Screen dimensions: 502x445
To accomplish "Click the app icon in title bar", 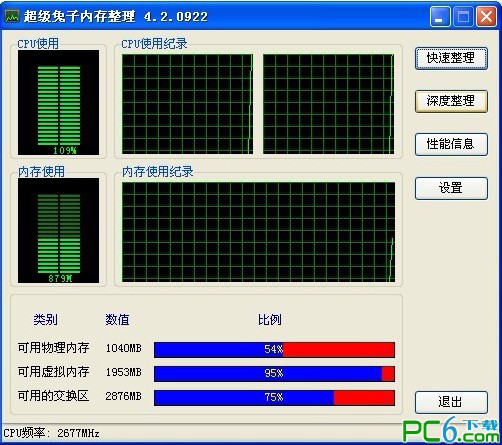I will coord(12,16).
